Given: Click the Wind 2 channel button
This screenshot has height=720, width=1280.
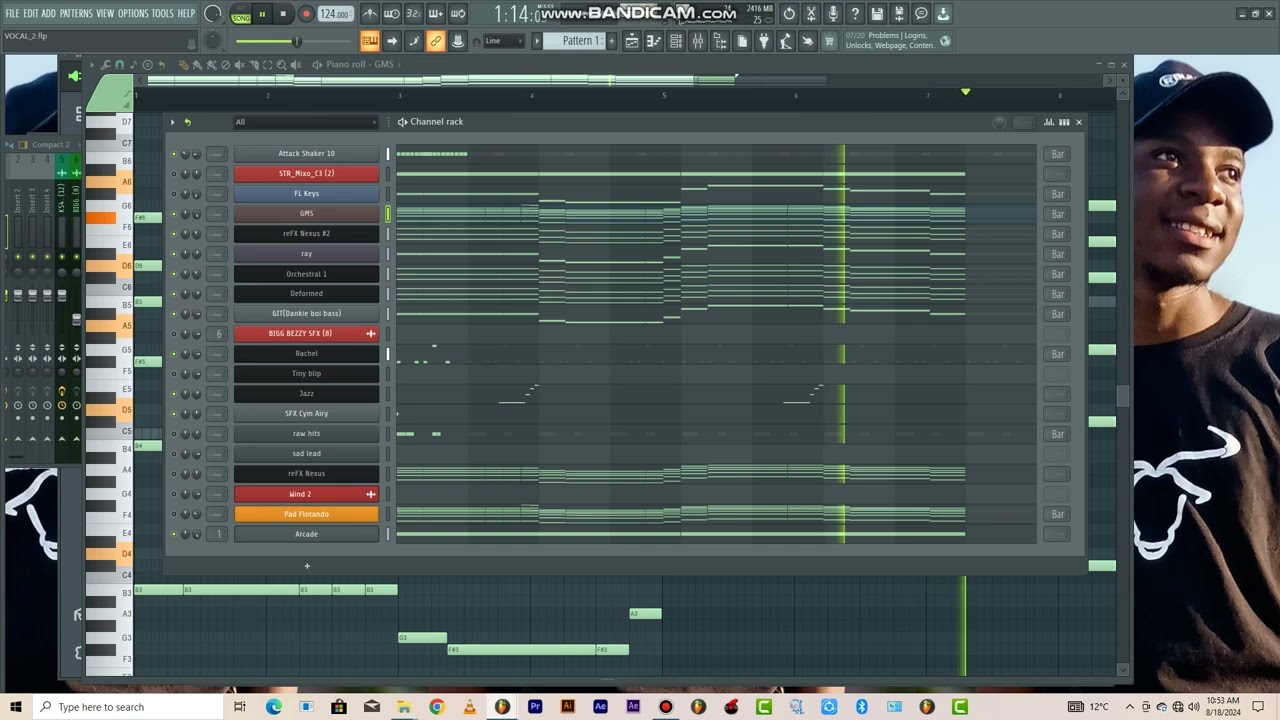Looking at the screenshot, I should coord(306,494).
